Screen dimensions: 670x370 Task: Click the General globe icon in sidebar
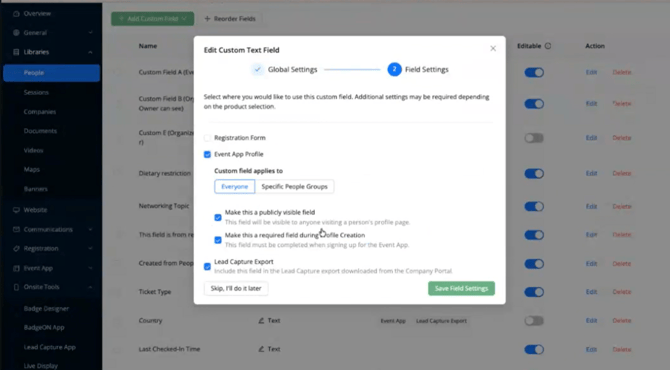(x=16, y=32)
